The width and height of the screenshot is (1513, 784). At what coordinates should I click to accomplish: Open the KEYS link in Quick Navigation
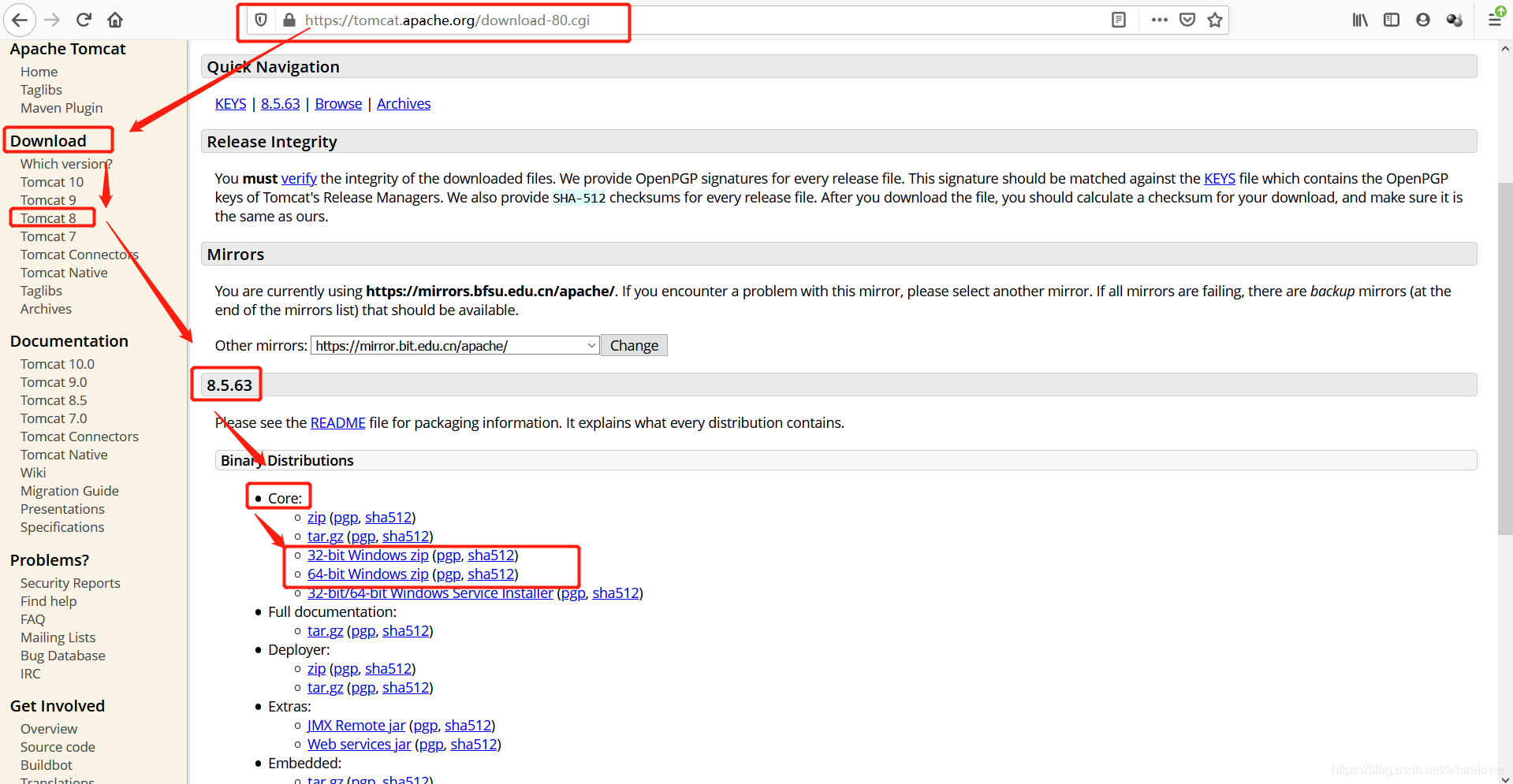pos(230,104)
